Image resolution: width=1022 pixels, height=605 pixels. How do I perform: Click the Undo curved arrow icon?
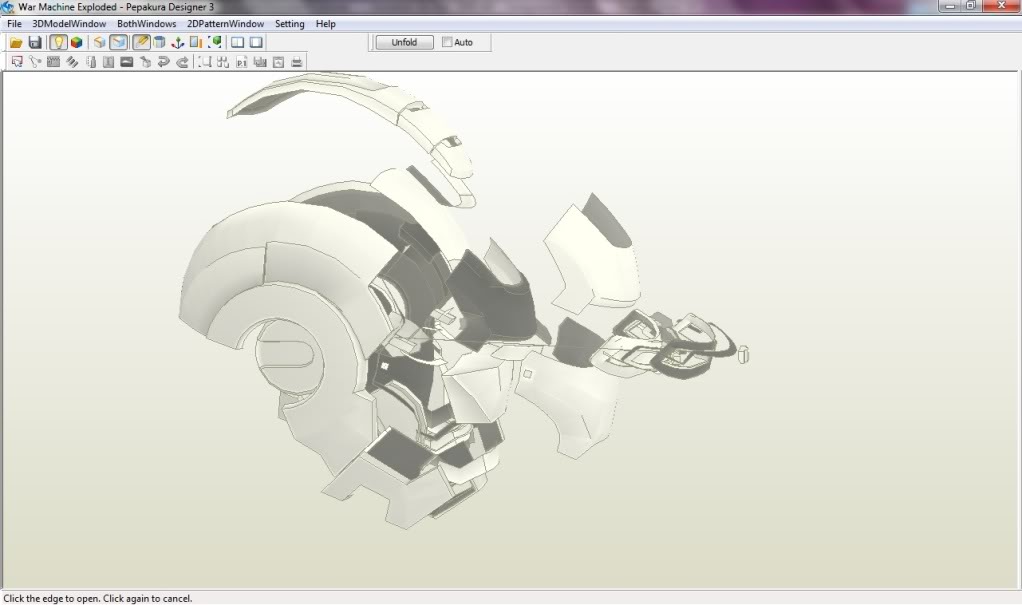click(x=164, y=62)
